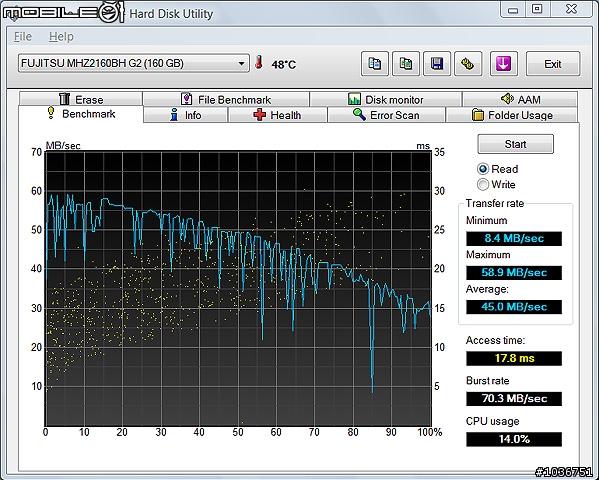Click the magnifier icon on Error Scan tab
Viewport: 599px width, 480px height.
[x=359, y=114]
